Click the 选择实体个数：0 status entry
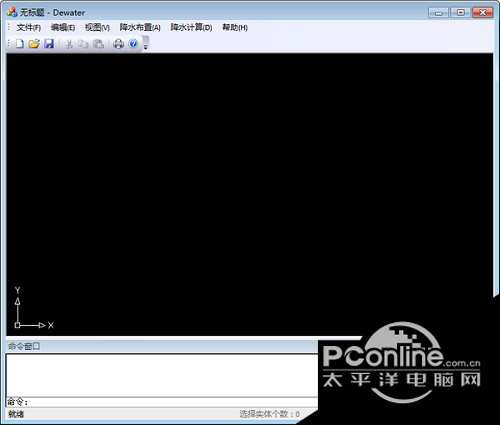500x425 pixels. (269, 414)
